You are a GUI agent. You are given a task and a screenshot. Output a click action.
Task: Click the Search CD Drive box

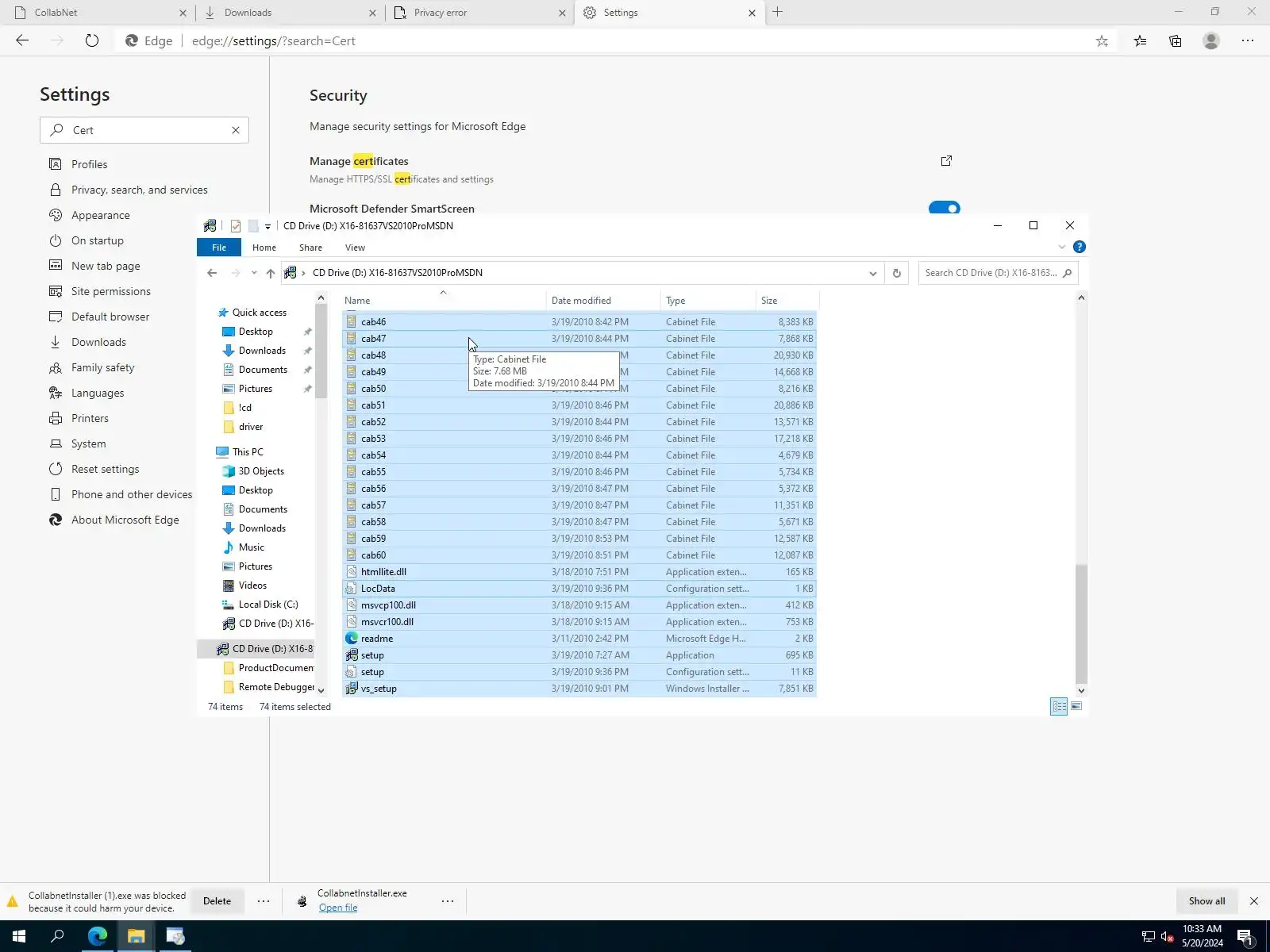(998, 273)
